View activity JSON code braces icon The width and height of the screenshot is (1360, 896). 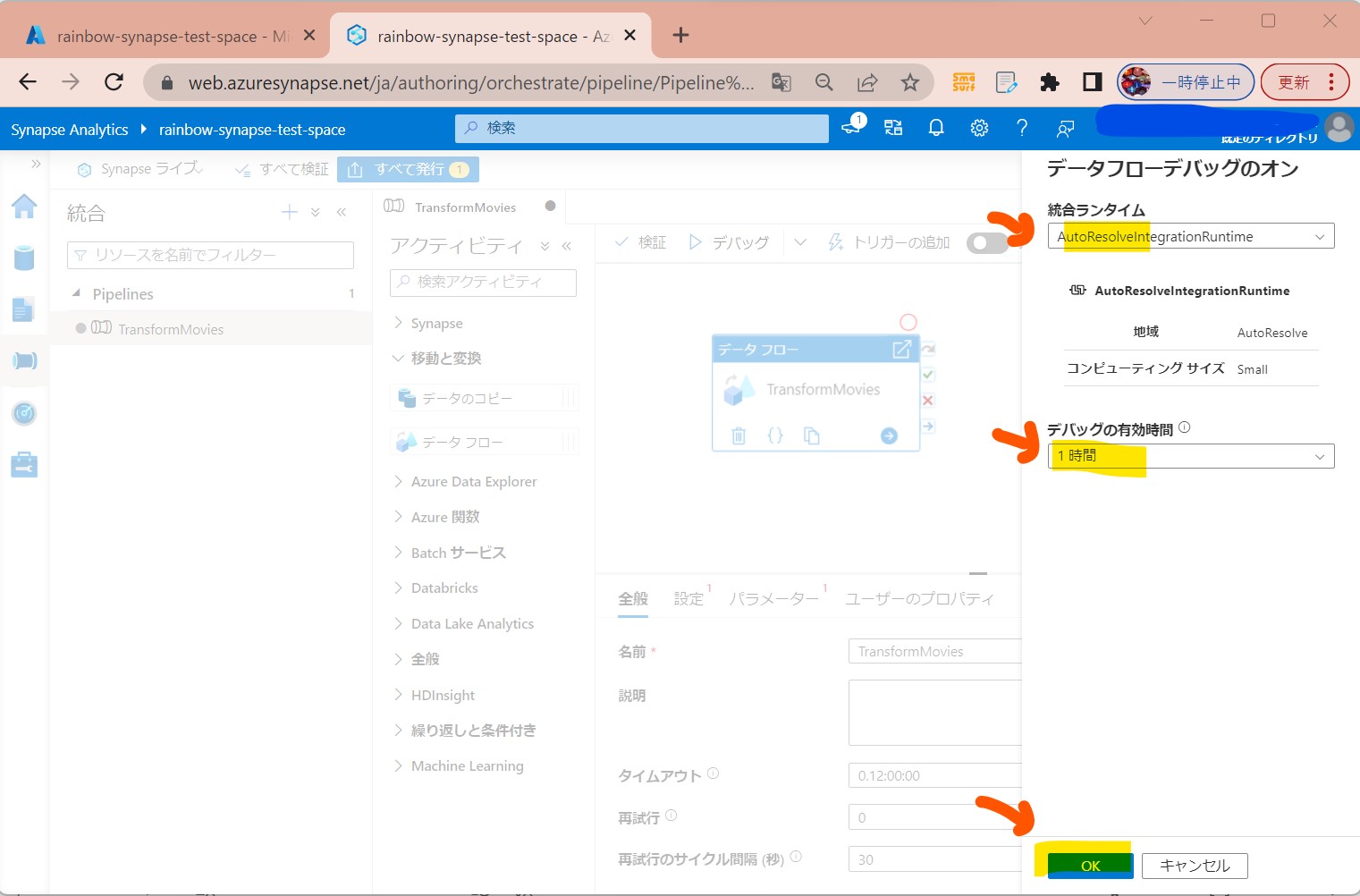pos(775,436)
